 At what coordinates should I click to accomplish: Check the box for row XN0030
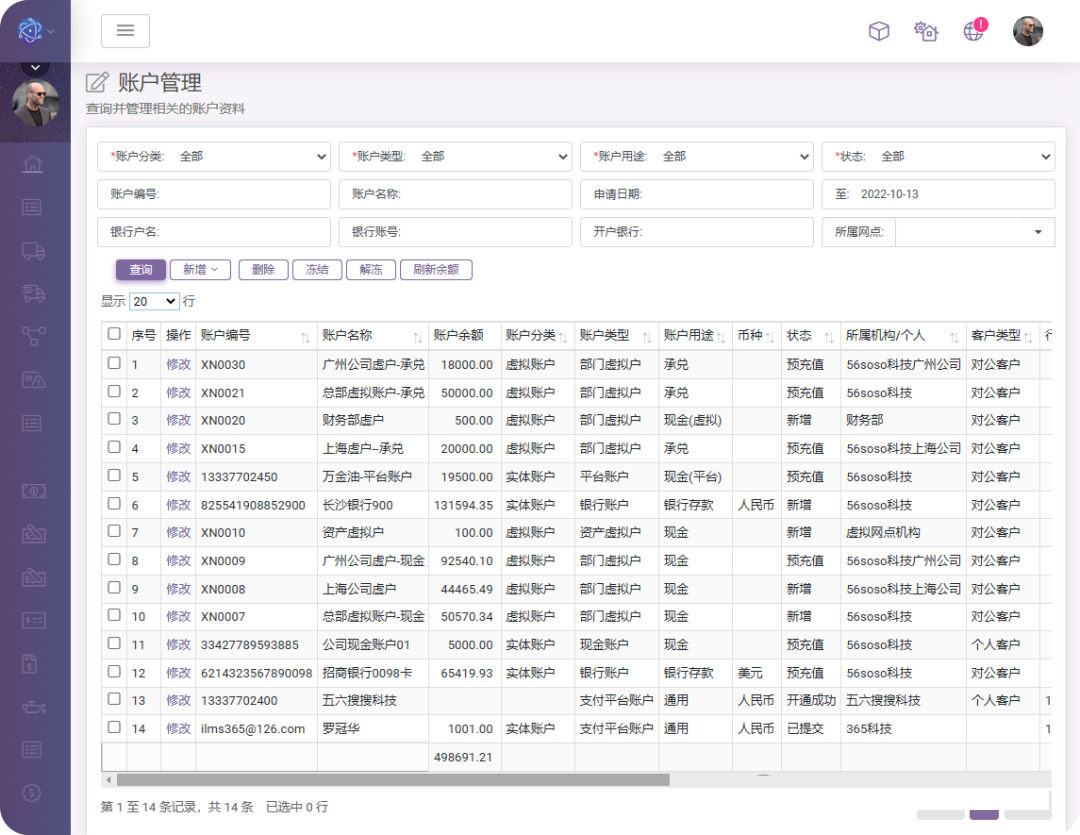(114, 364)
